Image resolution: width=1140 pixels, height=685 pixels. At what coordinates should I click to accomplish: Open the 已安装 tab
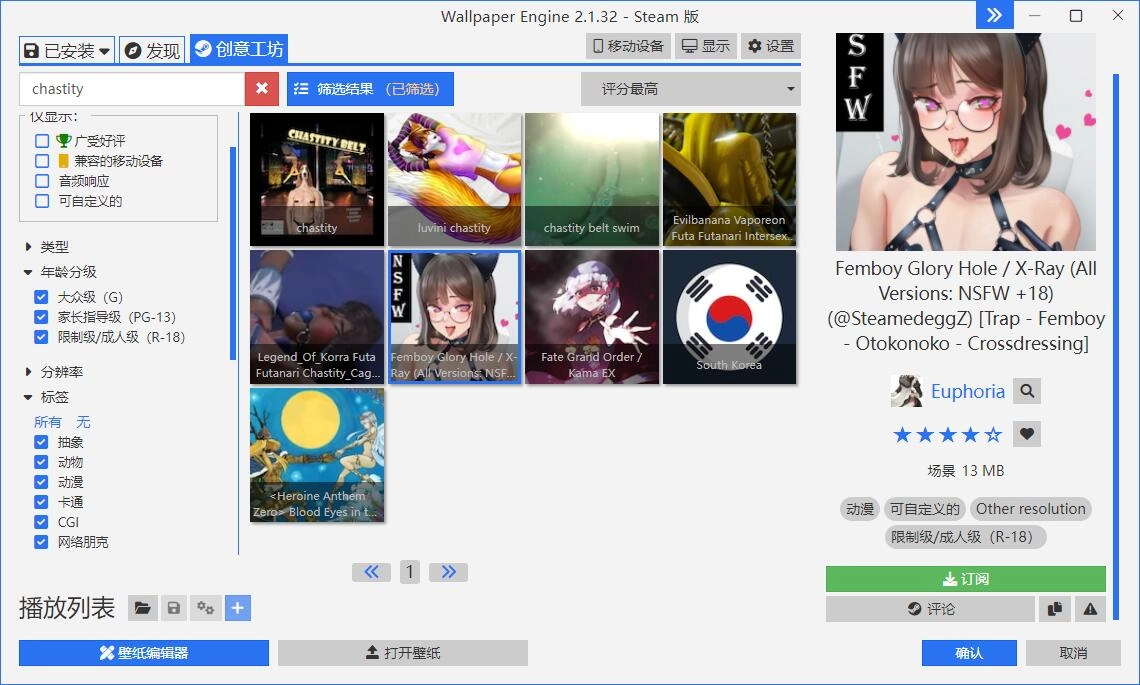pyautogui.click(x=67, y=50)
